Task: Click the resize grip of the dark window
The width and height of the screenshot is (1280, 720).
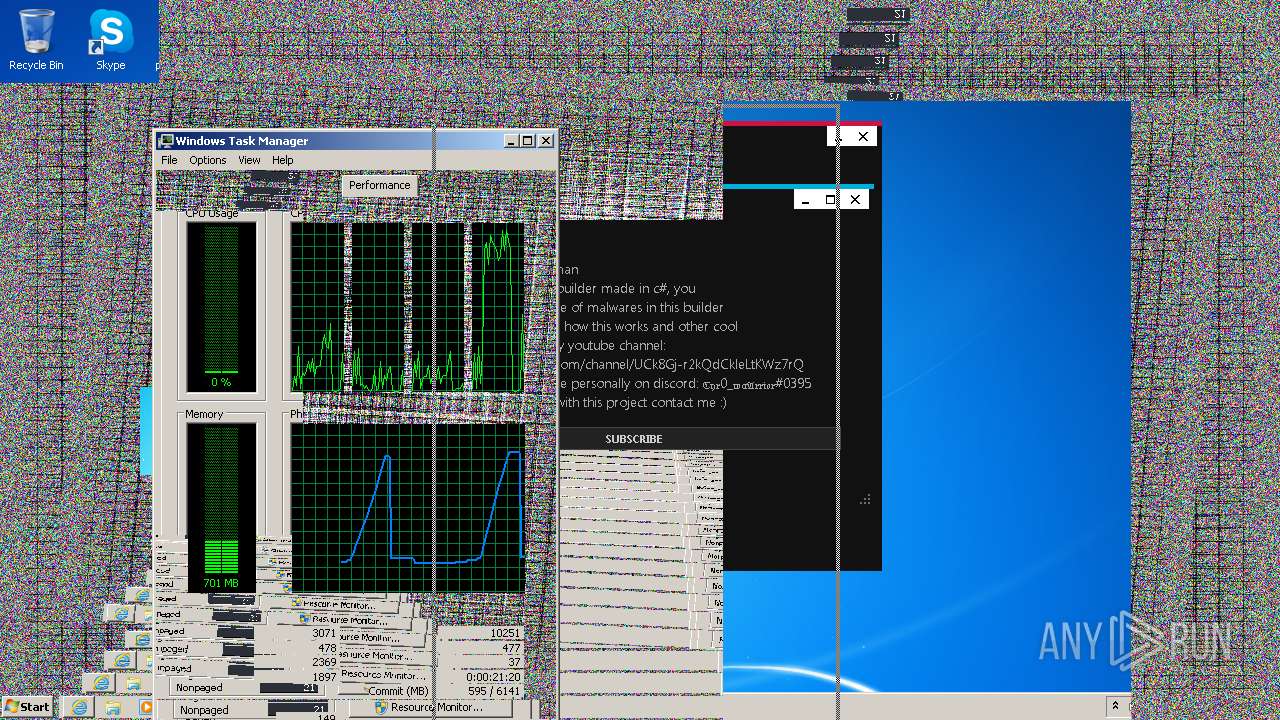Action: [x=865, y=499]
